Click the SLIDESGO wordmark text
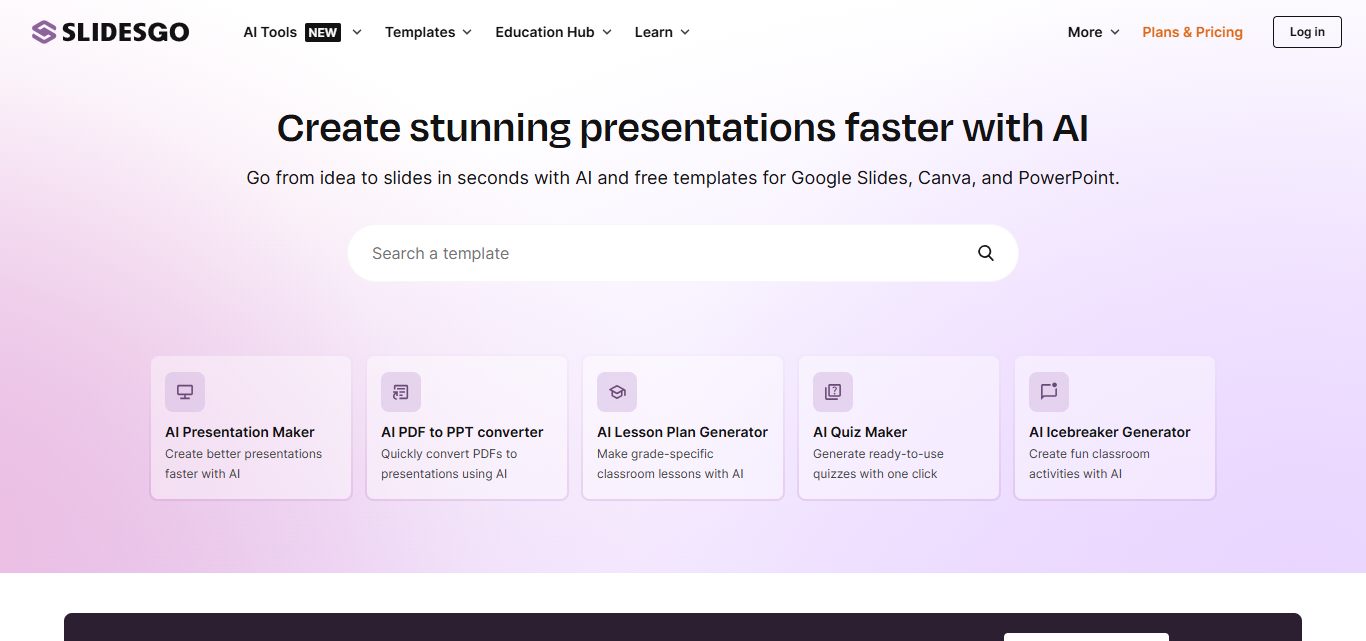Screen dimensions: 1366x641 coord(125,32)
